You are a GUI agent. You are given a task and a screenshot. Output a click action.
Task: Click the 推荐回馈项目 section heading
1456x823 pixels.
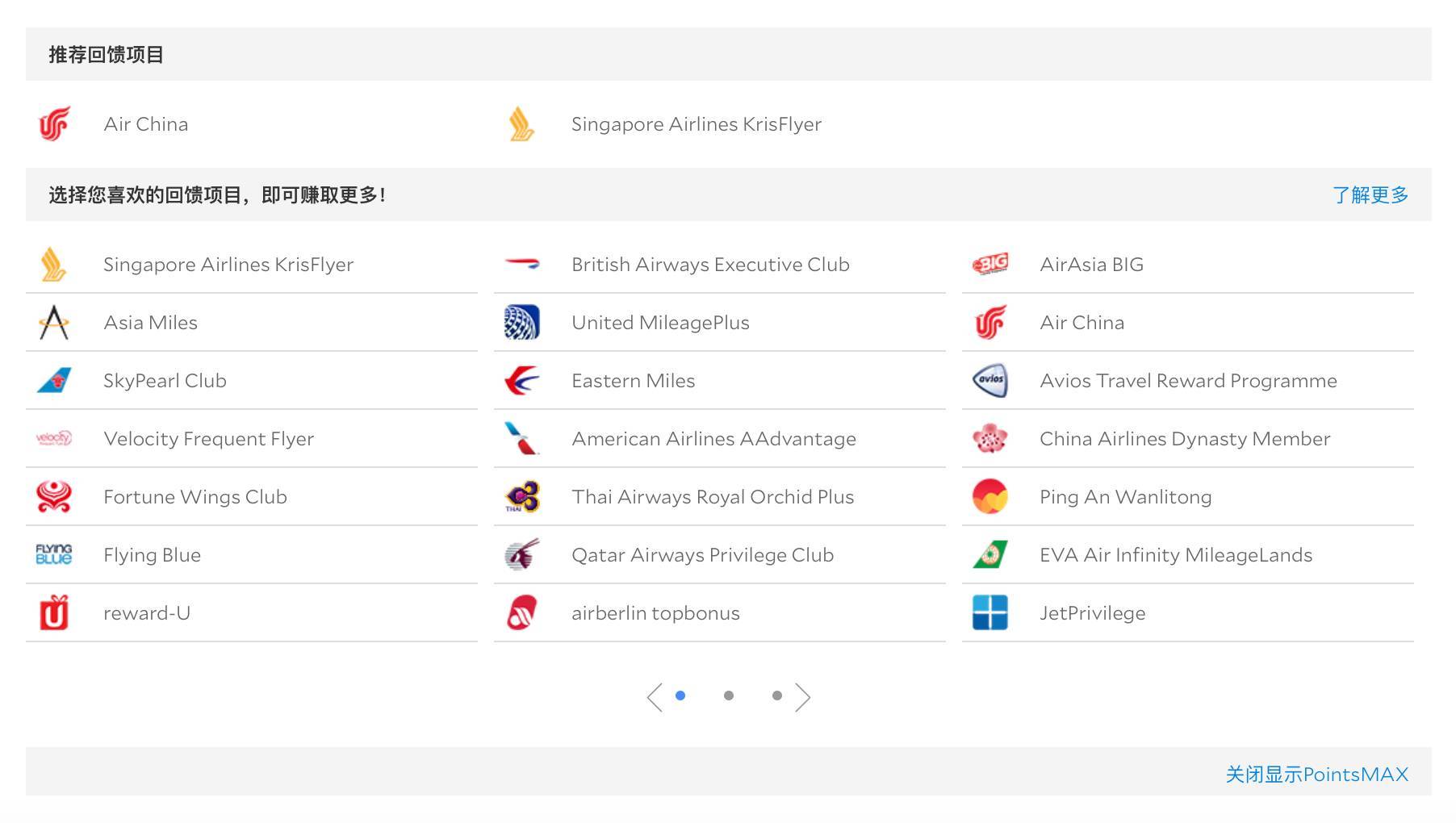[107, 55]
